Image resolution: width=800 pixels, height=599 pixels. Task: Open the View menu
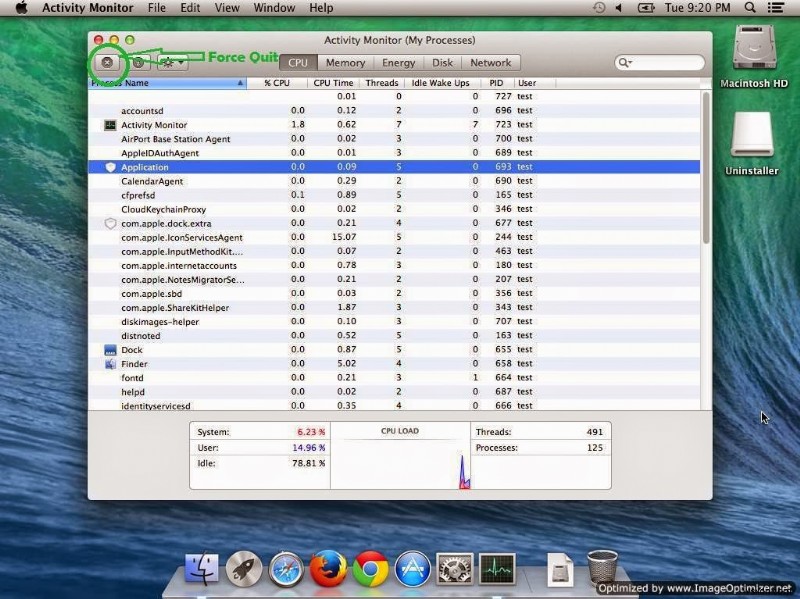[x=227, y=8]
